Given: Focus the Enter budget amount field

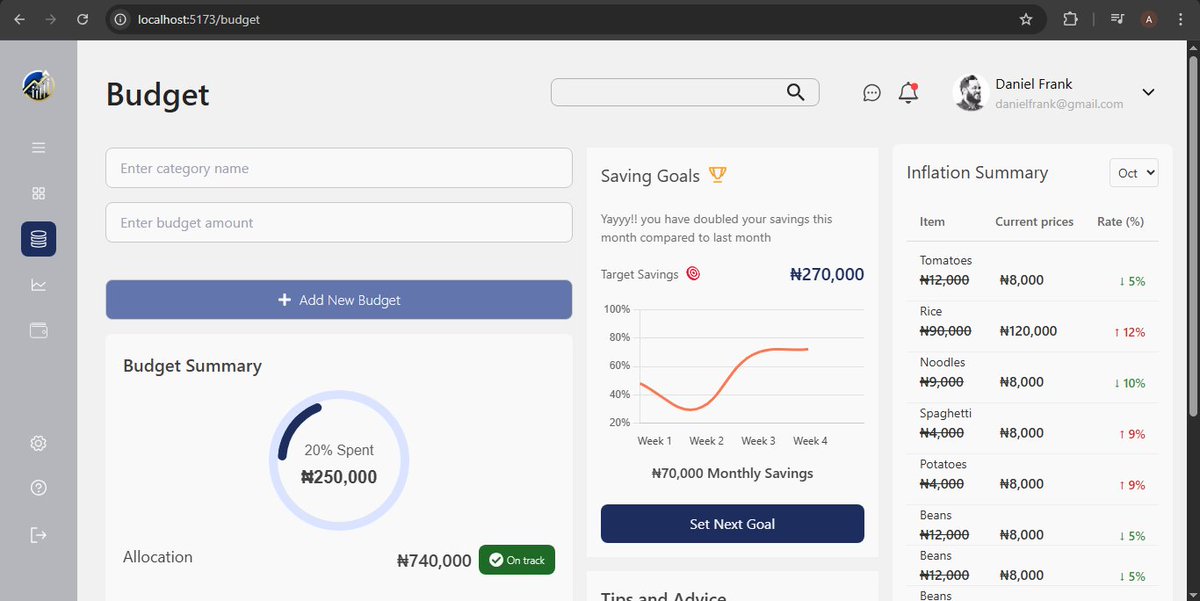Looking at the screenshot, I should (339, 222).
